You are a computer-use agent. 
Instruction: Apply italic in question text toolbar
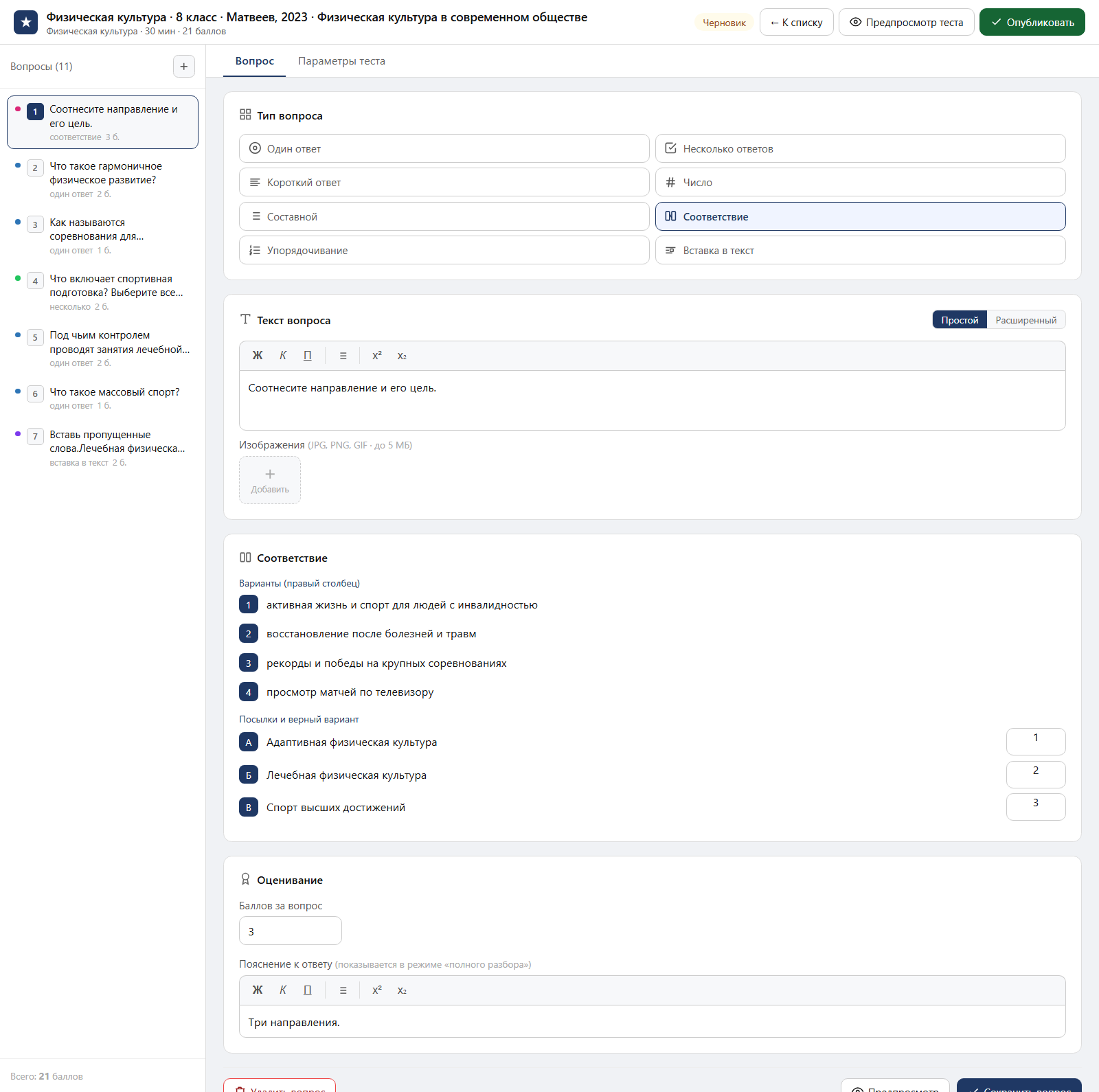click(283, 356)
